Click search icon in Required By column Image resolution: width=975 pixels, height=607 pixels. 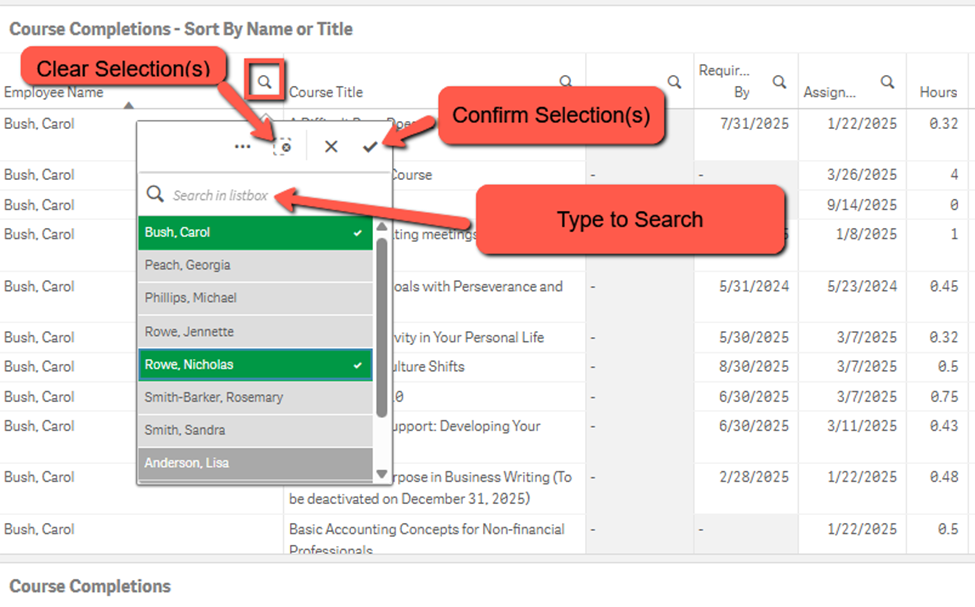tap(779, 82)
